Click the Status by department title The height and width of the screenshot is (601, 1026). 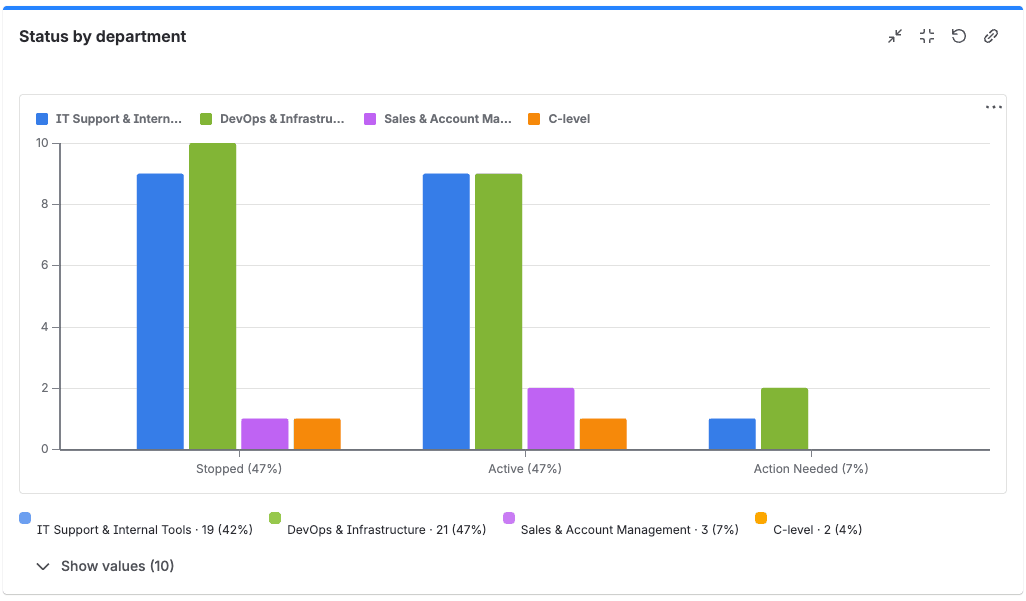(103, 37)
